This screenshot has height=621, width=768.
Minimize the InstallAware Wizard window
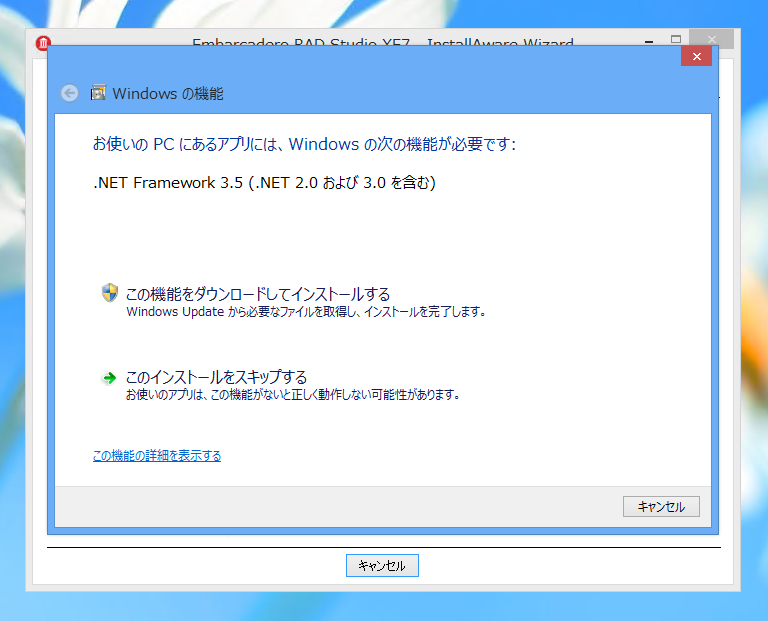click(x=649, y=41)
